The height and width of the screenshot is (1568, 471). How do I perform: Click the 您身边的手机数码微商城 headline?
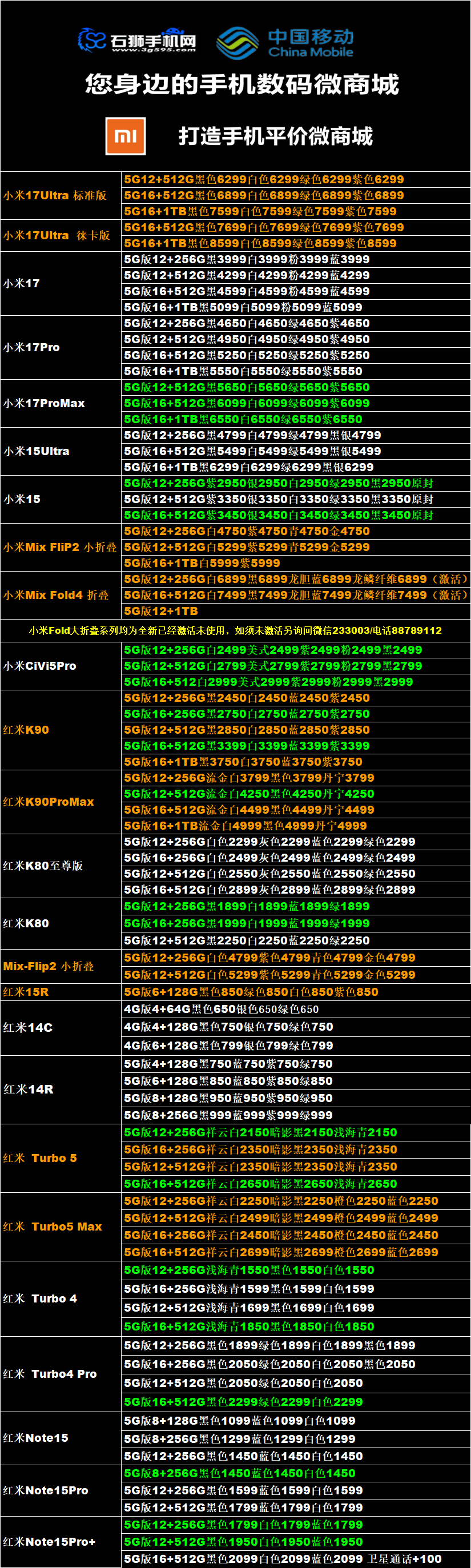241,84
